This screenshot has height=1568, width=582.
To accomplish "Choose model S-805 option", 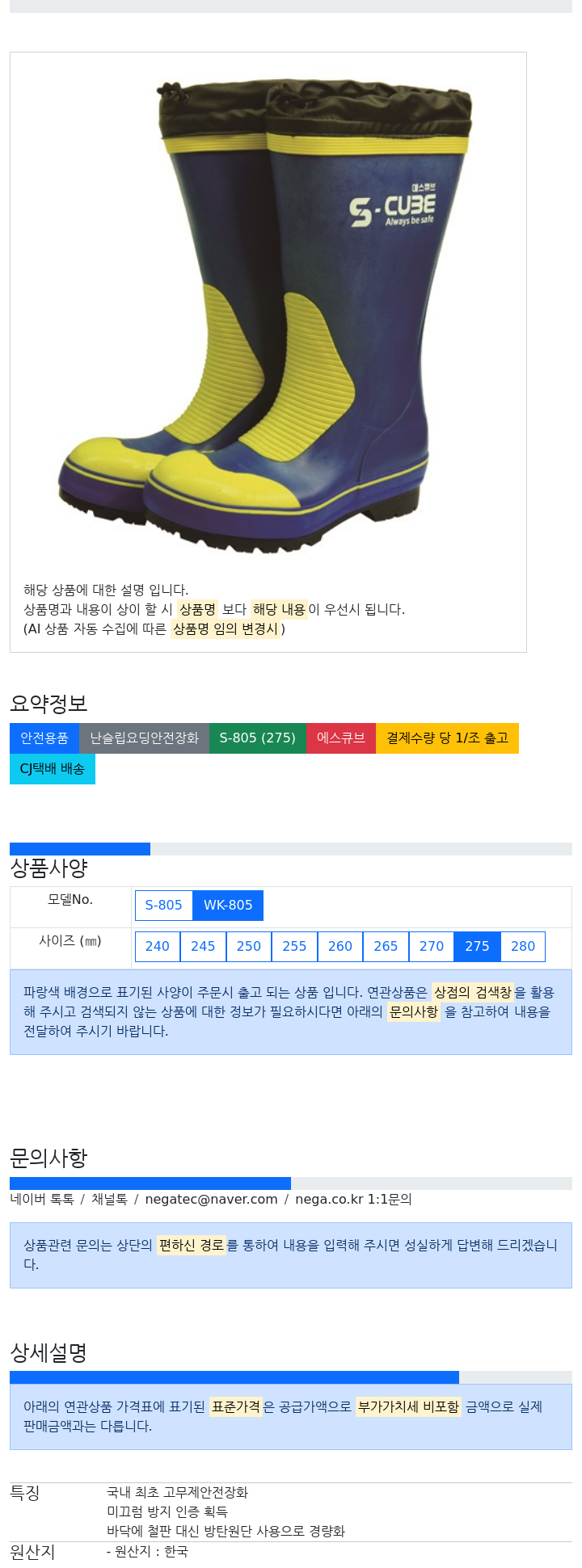I will pos(164,906).
